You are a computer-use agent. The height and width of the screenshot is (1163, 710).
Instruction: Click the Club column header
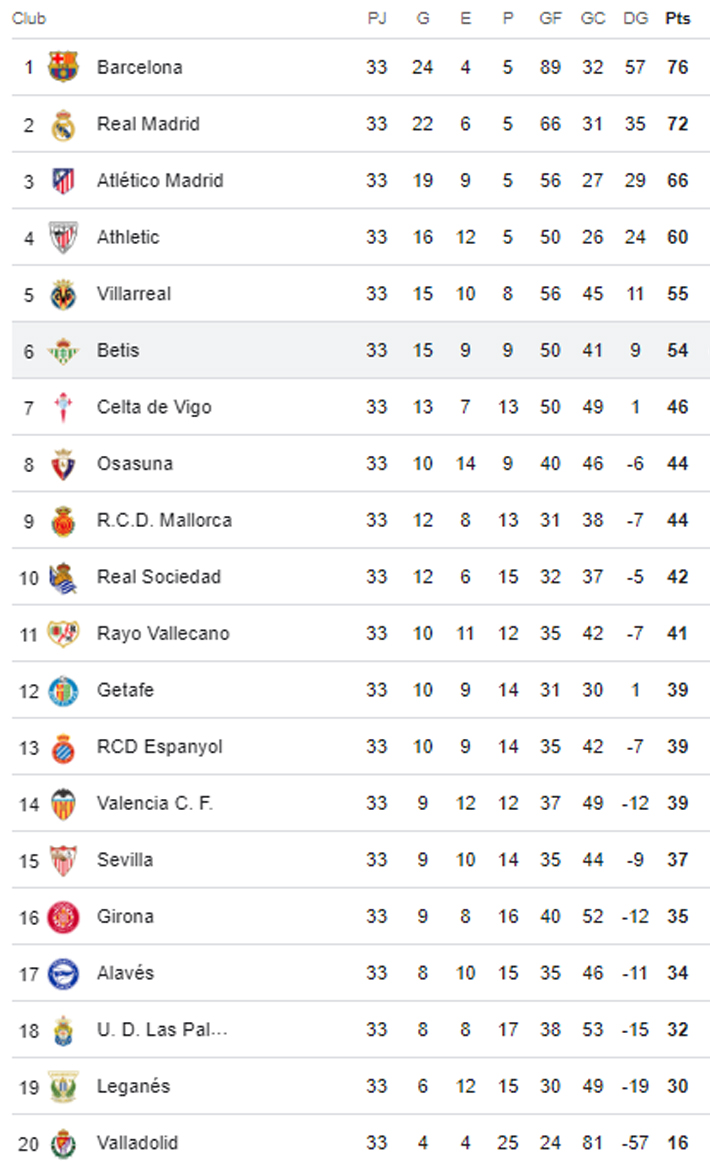coord(29,19)
